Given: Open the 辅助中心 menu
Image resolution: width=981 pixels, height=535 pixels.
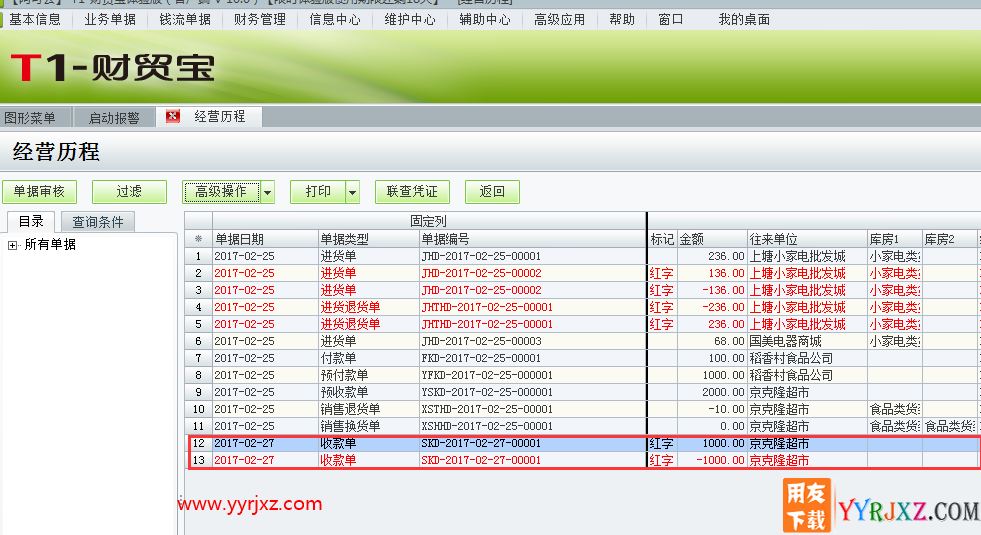Looking at the screenshot, I should pyautogui.click(x=485, y=19).
